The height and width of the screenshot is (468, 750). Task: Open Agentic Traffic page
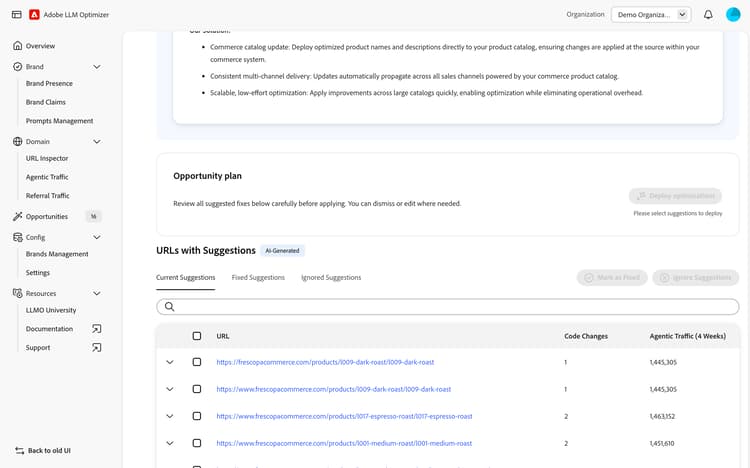click(47, 177)
